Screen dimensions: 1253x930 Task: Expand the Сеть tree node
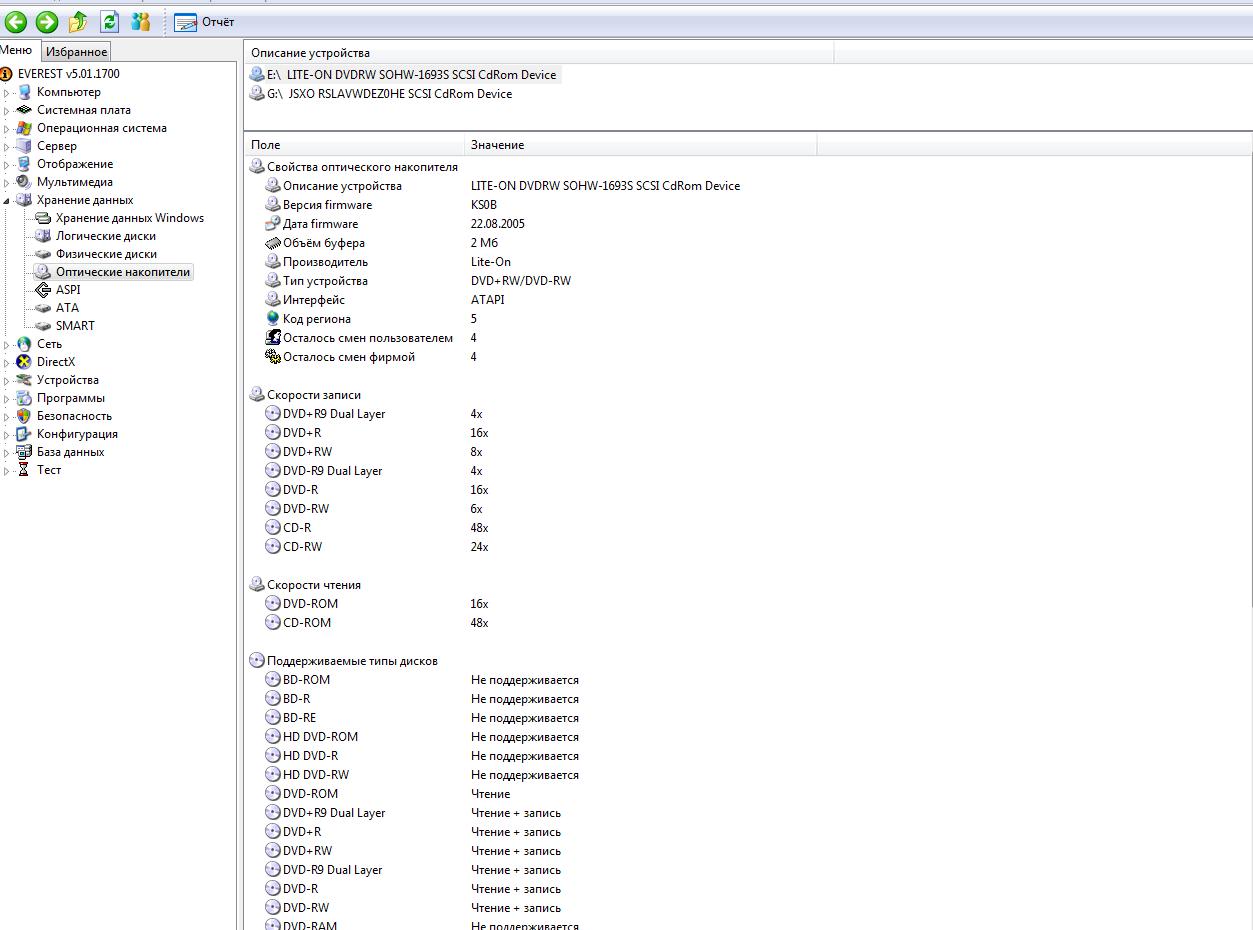tap(7, 345)
